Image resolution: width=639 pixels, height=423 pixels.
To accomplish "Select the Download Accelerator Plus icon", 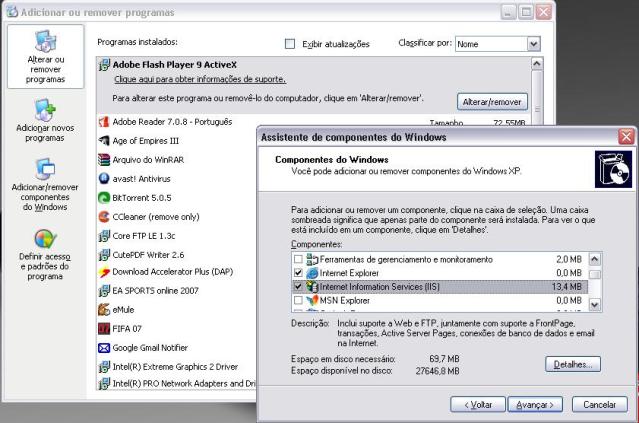I will click(103, 272).
